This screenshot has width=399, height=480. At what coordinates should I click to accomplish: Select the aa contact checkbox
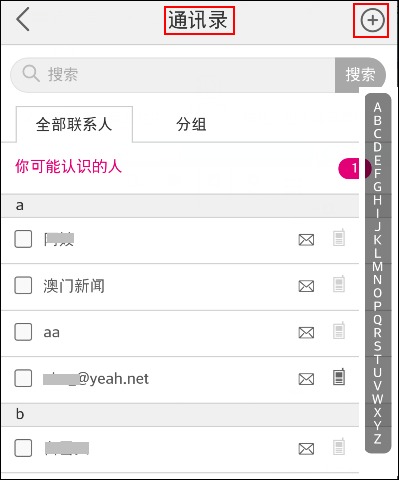pos(23,332)
